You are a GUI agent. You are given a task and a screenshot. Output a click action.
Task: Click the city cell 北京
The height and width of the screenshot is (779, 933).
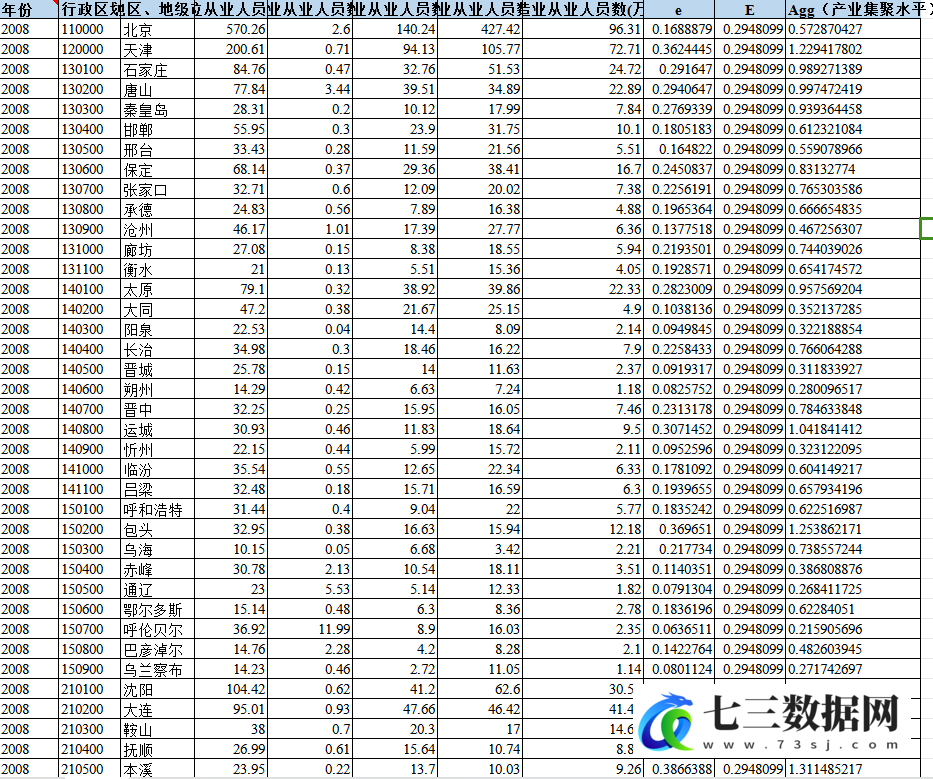(157, 29)
